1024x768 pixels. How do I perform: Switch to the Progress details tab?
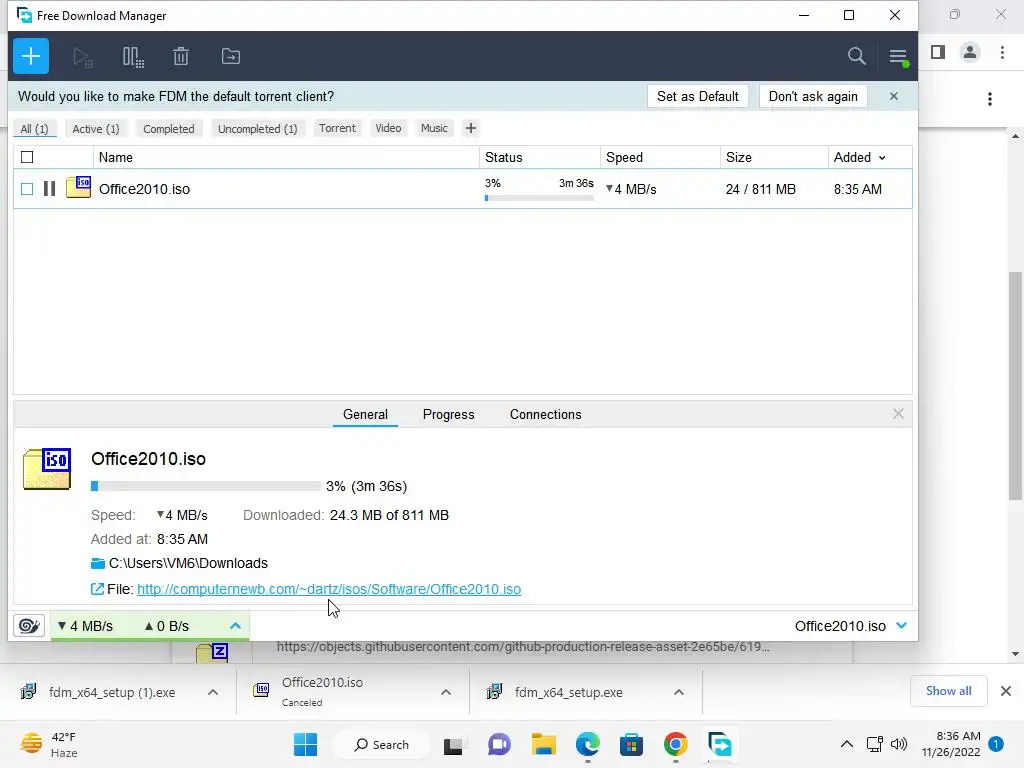[x=449, y=414]
